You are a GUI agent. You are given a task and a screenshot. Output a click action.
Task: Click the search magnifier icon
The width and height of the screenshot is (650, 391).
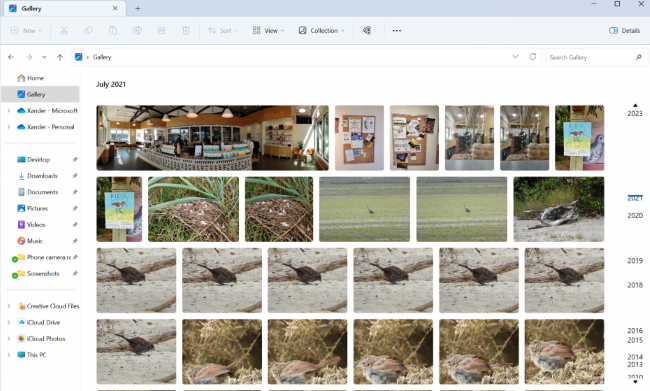tap(639, 57)
